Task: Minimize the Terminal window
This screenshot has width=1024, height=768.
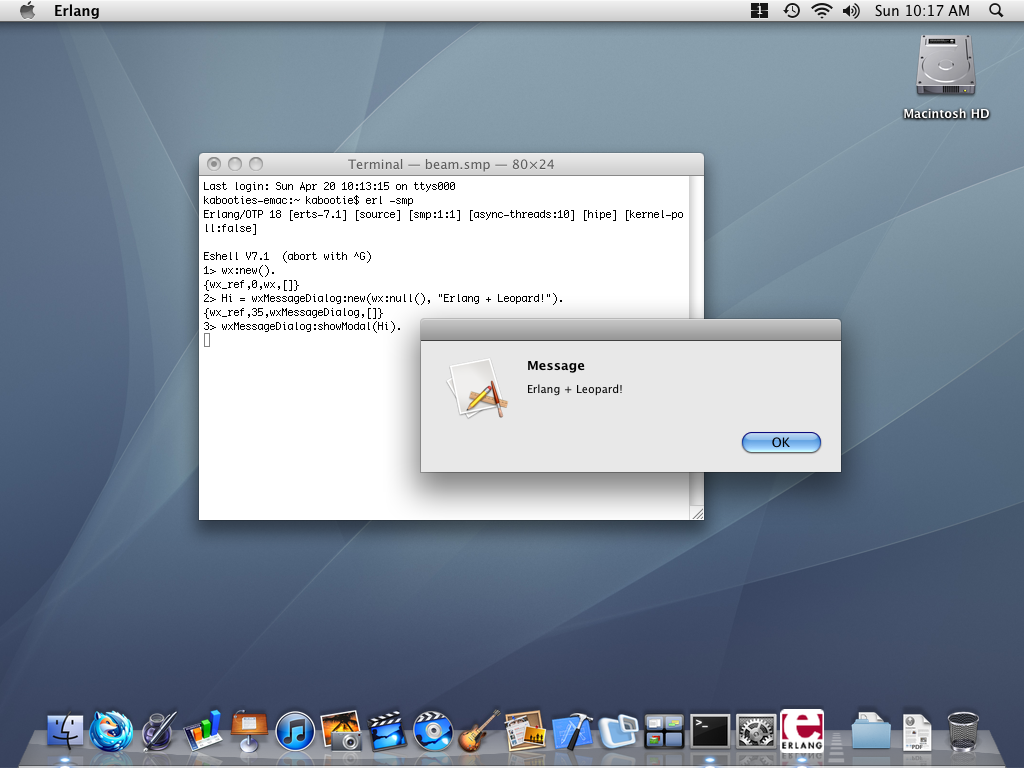Action: [235, 164]
